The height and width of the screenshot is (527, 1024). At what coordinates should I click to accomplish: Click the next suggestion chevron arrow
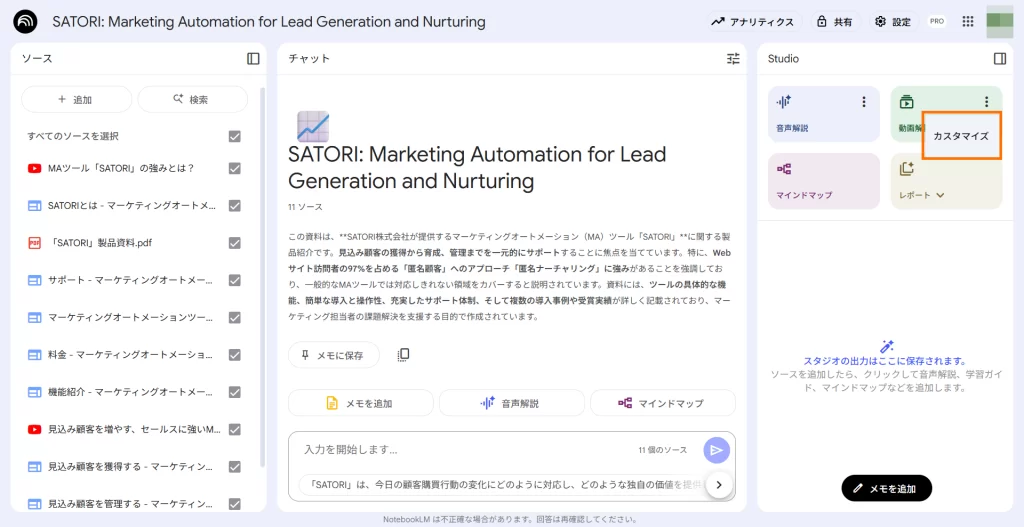pos(719,485)
